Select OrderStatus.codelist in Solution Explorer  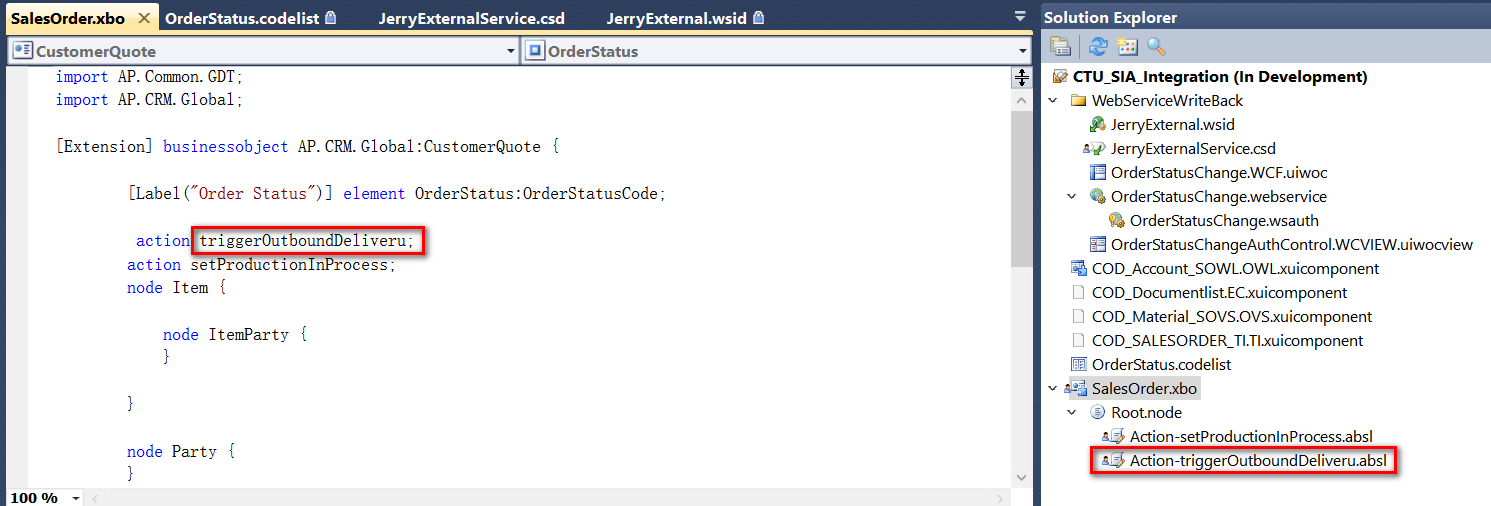1161,365
